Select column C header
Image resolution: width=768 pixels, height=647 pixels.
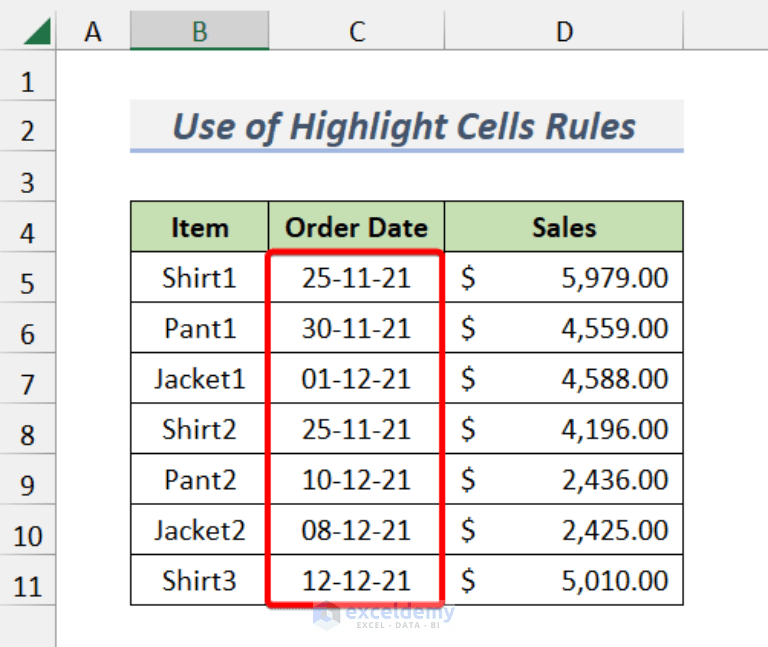357,31
